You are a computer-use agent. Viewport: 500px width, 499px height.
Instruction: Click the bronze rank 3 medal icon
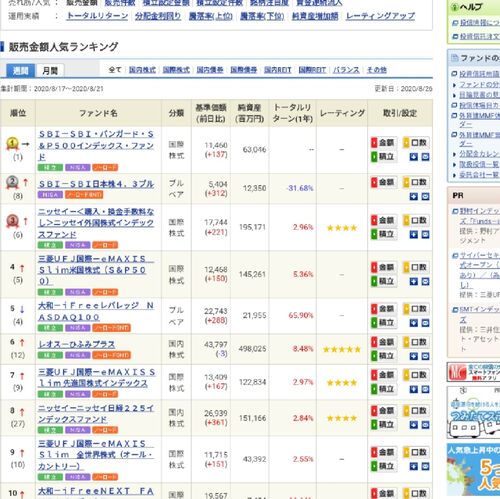point(12,221)
